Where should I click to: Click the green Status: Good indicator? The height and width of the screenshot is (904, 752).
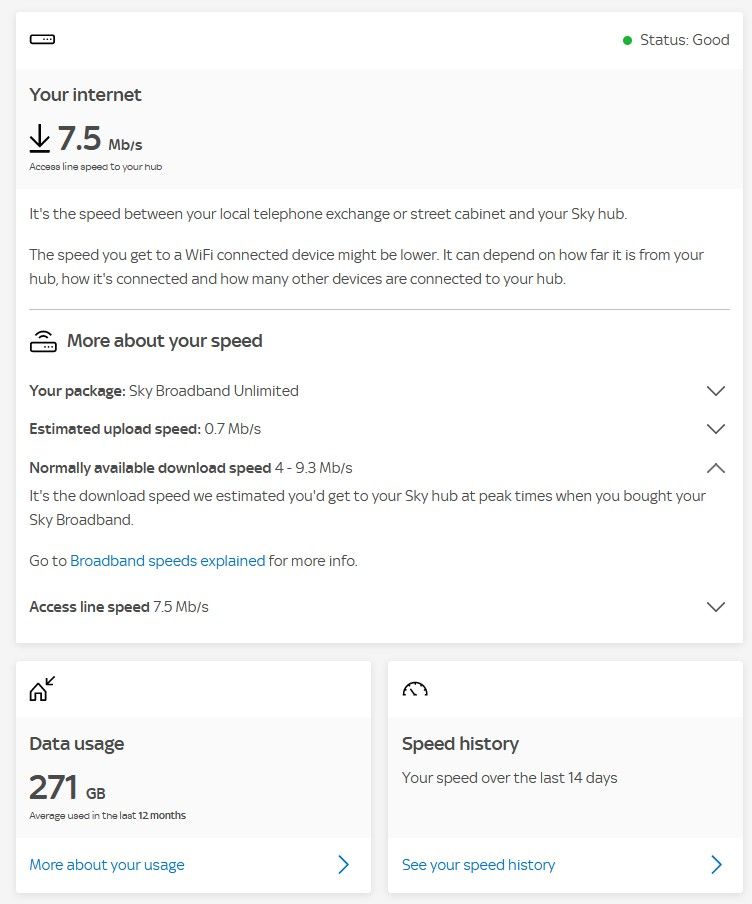[x=676, y=41]
